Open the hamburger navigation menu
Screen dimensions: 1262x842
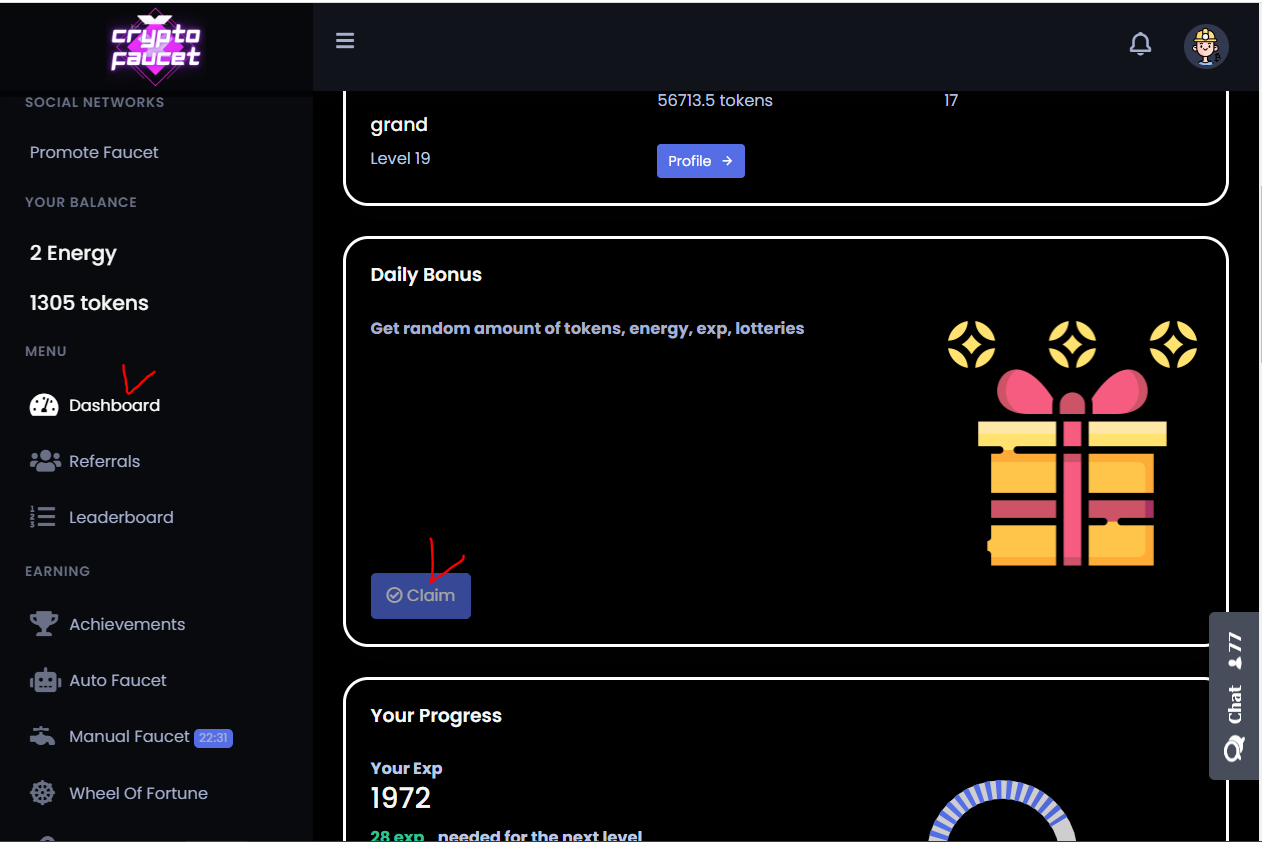[345, 40]
